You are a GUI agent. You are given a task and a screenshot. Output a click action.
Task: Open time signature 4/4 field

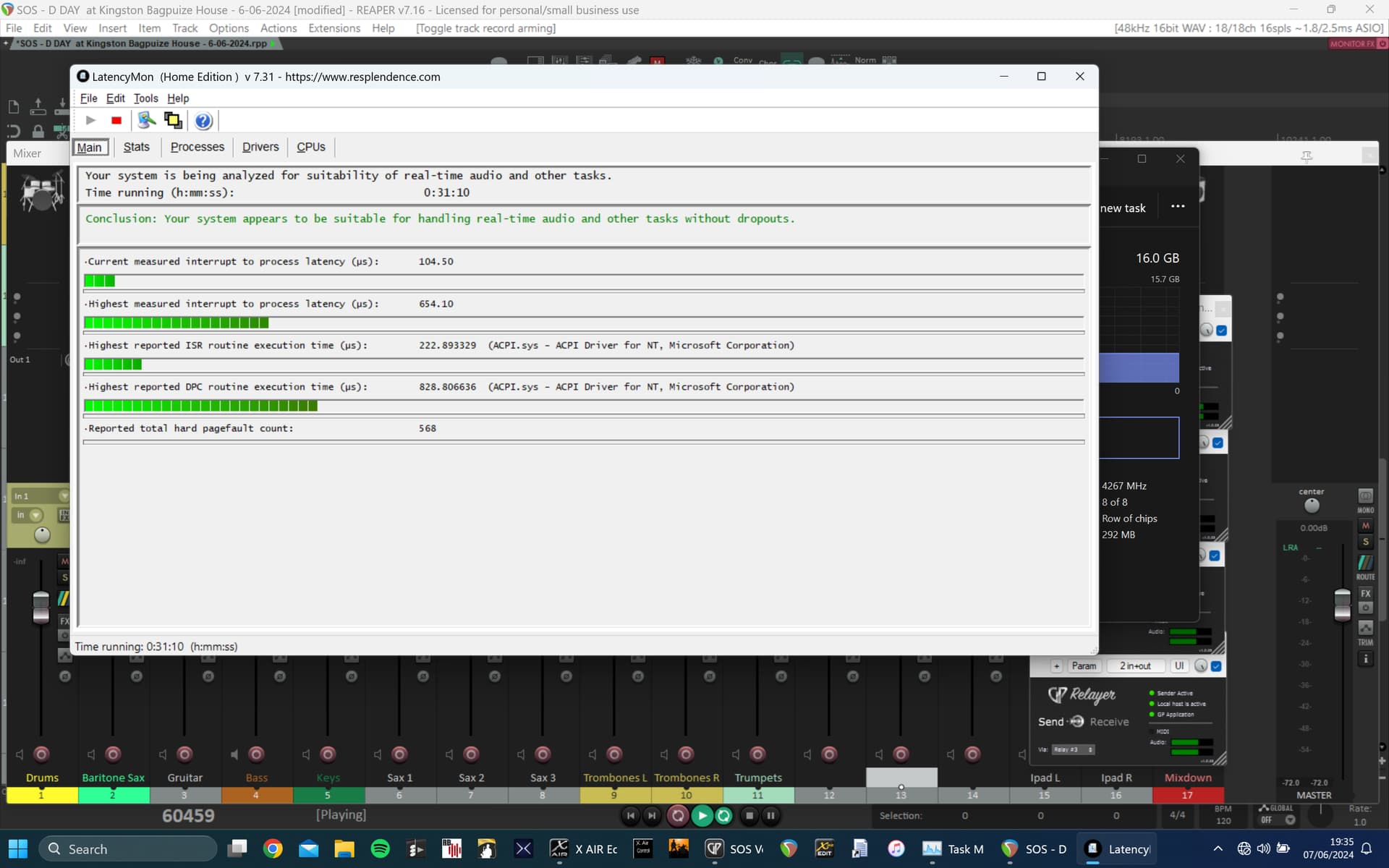1177,815
